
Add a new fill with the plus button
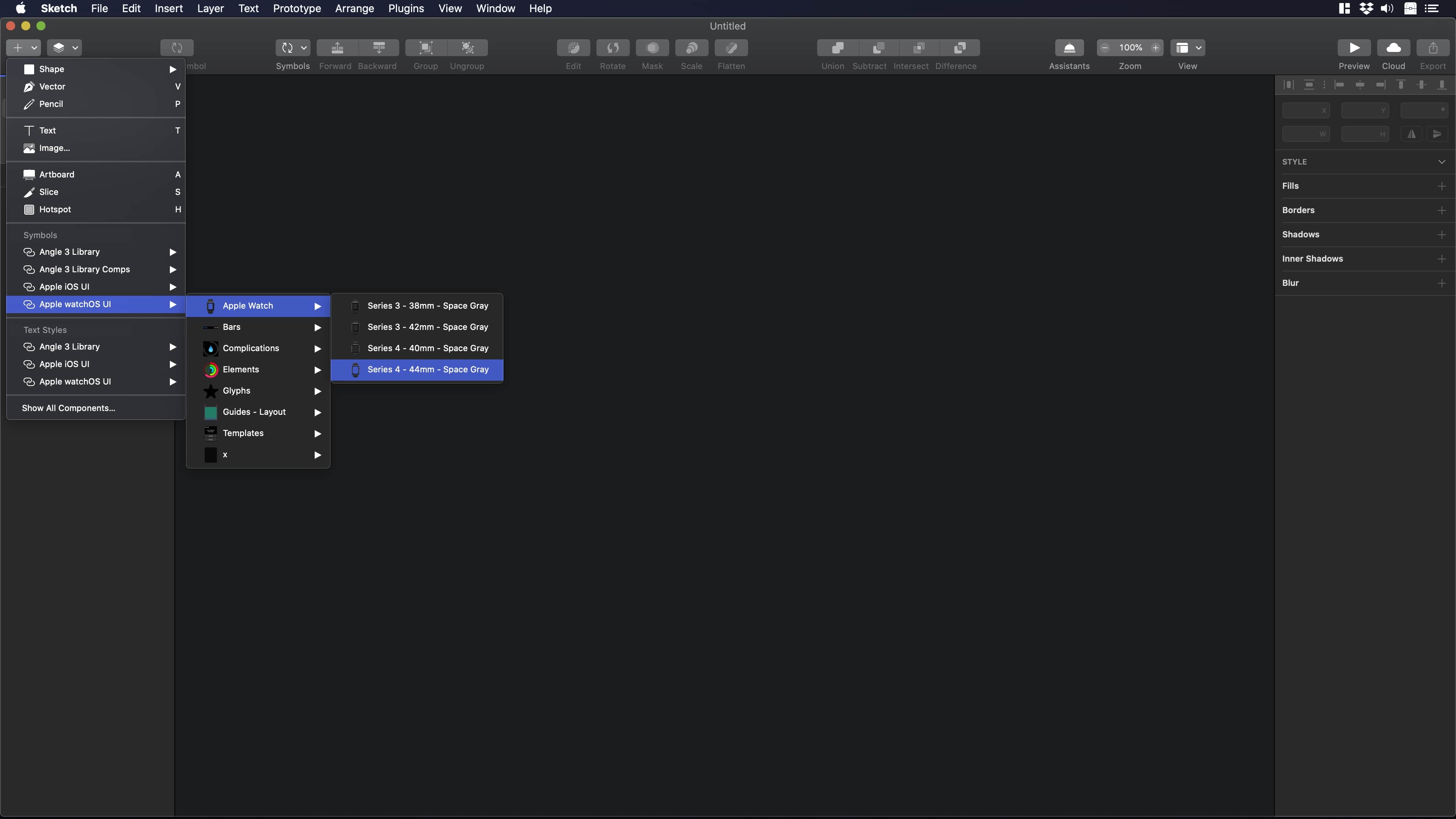pos(1442,186)
